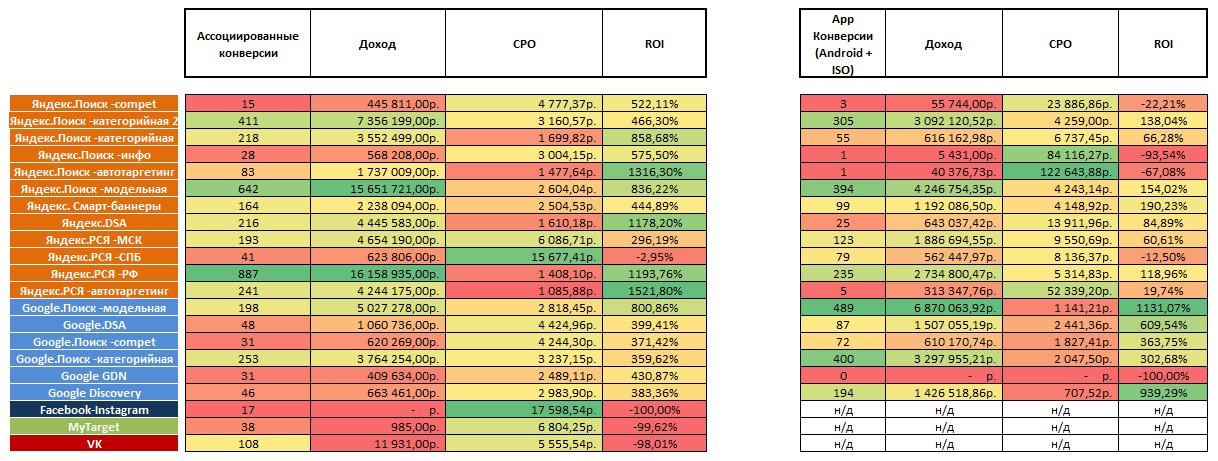Image resolution: width=1218 pixels, height=461 pixels.
Task: Select the ROI cell showing 1521,80%
Action: [654, 290]
